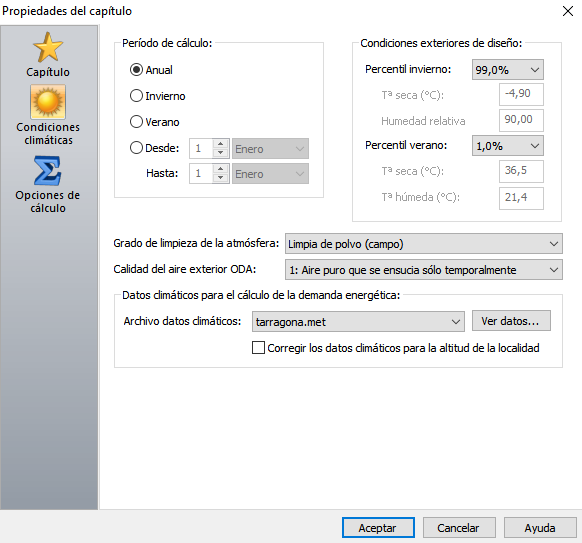Open the Percentil verano dropdown
Screen dimensions: 582x543
tap(507, 145)
